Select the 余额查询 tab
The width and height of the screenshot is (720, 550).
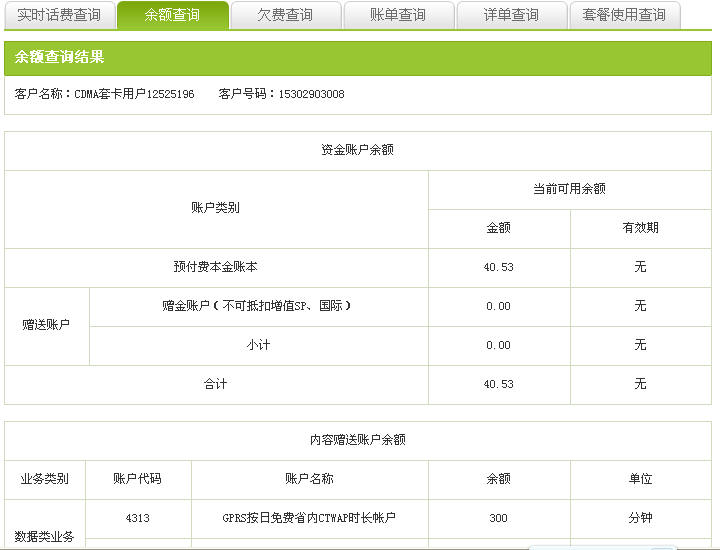(172, 15)
